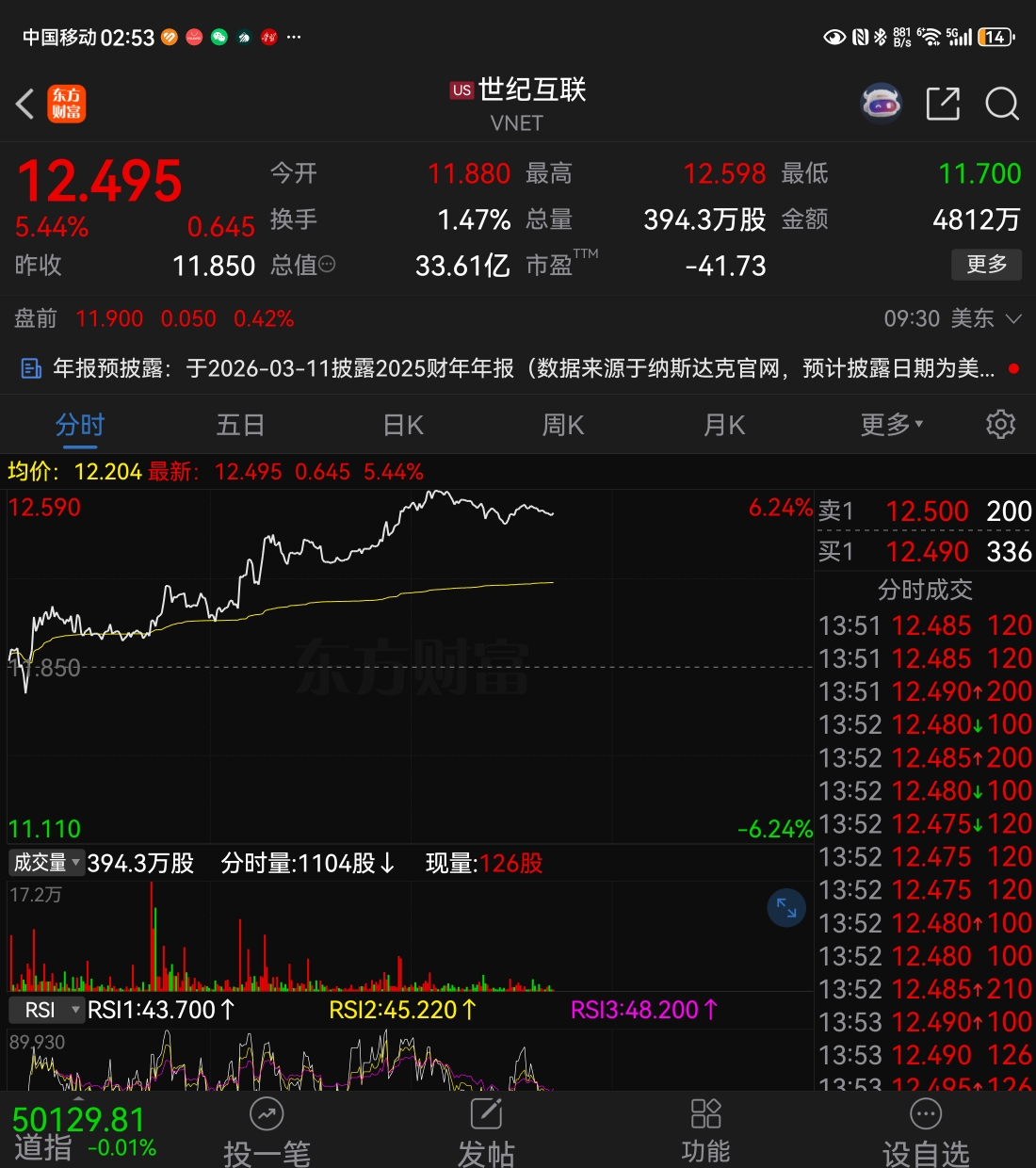
Task: Tap the current price 12.495
Action: 100,181
